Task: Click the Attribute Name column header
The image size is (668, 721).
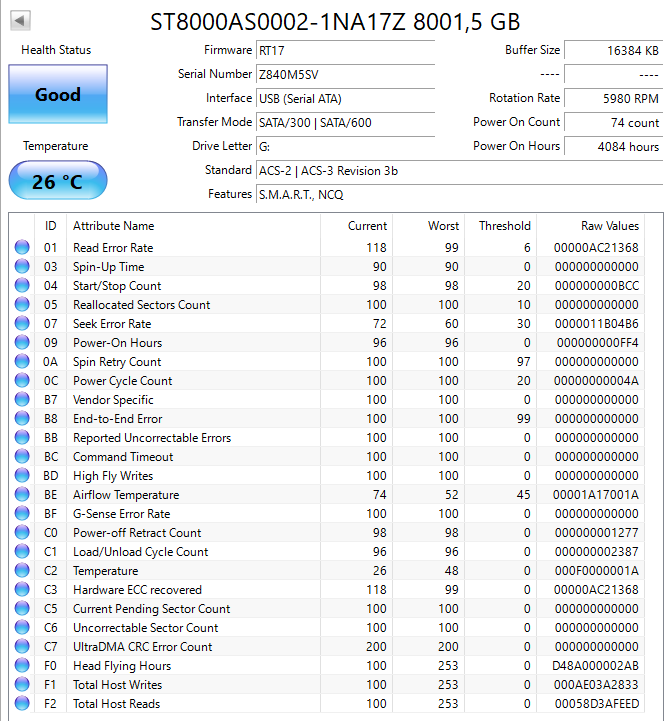Action: click(x=113, y=226)
